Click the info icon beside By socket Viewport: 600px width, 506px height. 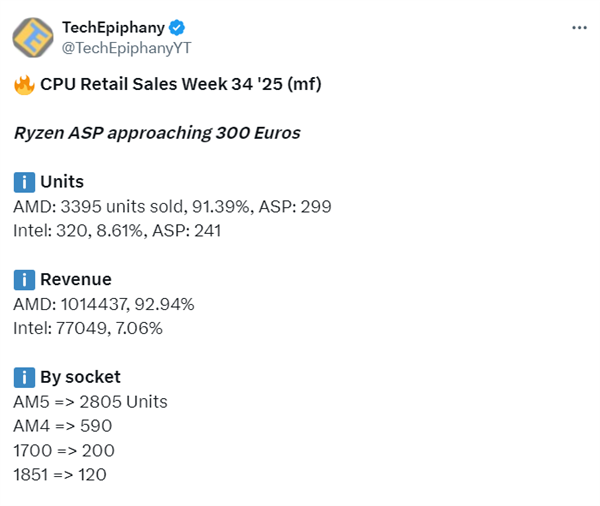tap(24, 377)
